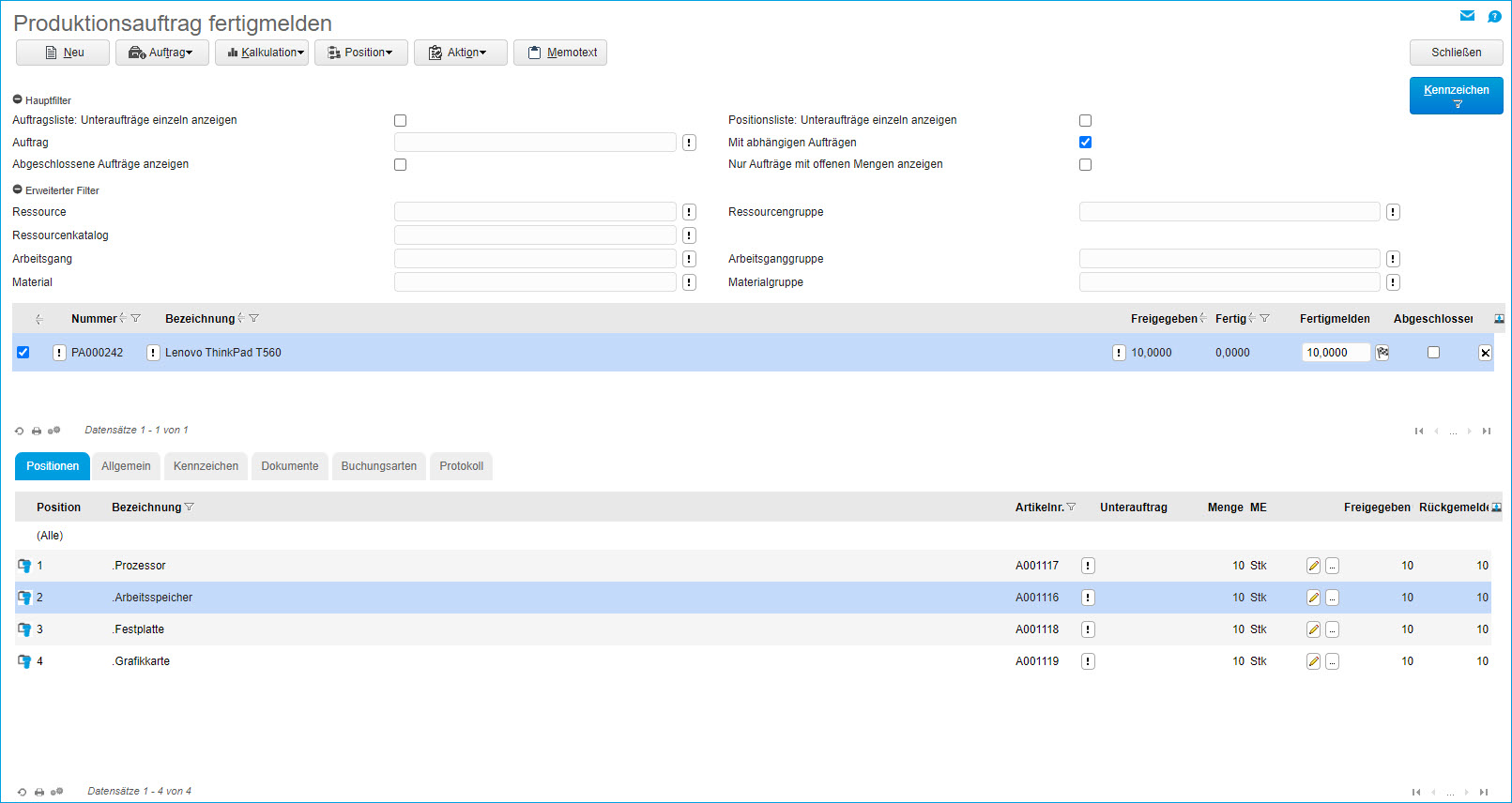Click the position icon in the Festplatte row
This screenshot has width=1512, height=803.
(x=24, y=629)
